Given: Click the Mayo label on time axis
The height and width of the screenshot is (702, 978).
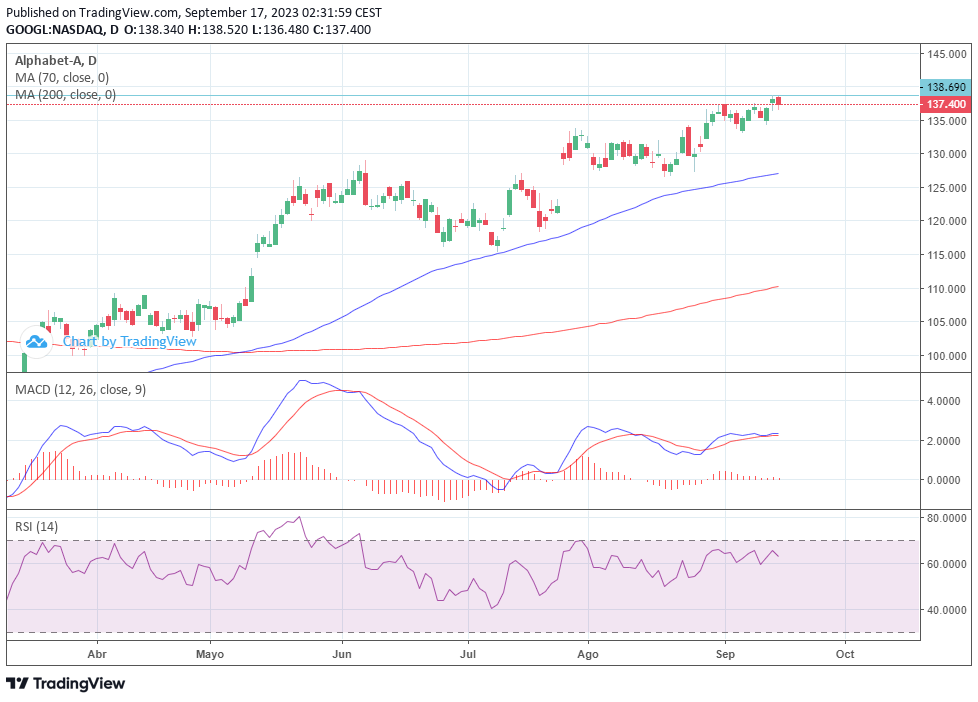Looking at the screenshot, I should (x=210, y=655).
